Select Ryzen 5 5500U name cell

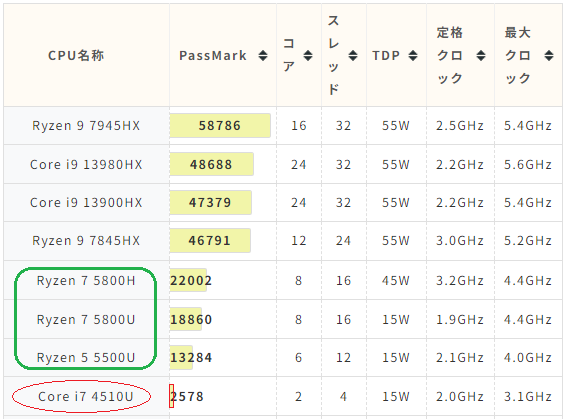[x=86, y=358]
